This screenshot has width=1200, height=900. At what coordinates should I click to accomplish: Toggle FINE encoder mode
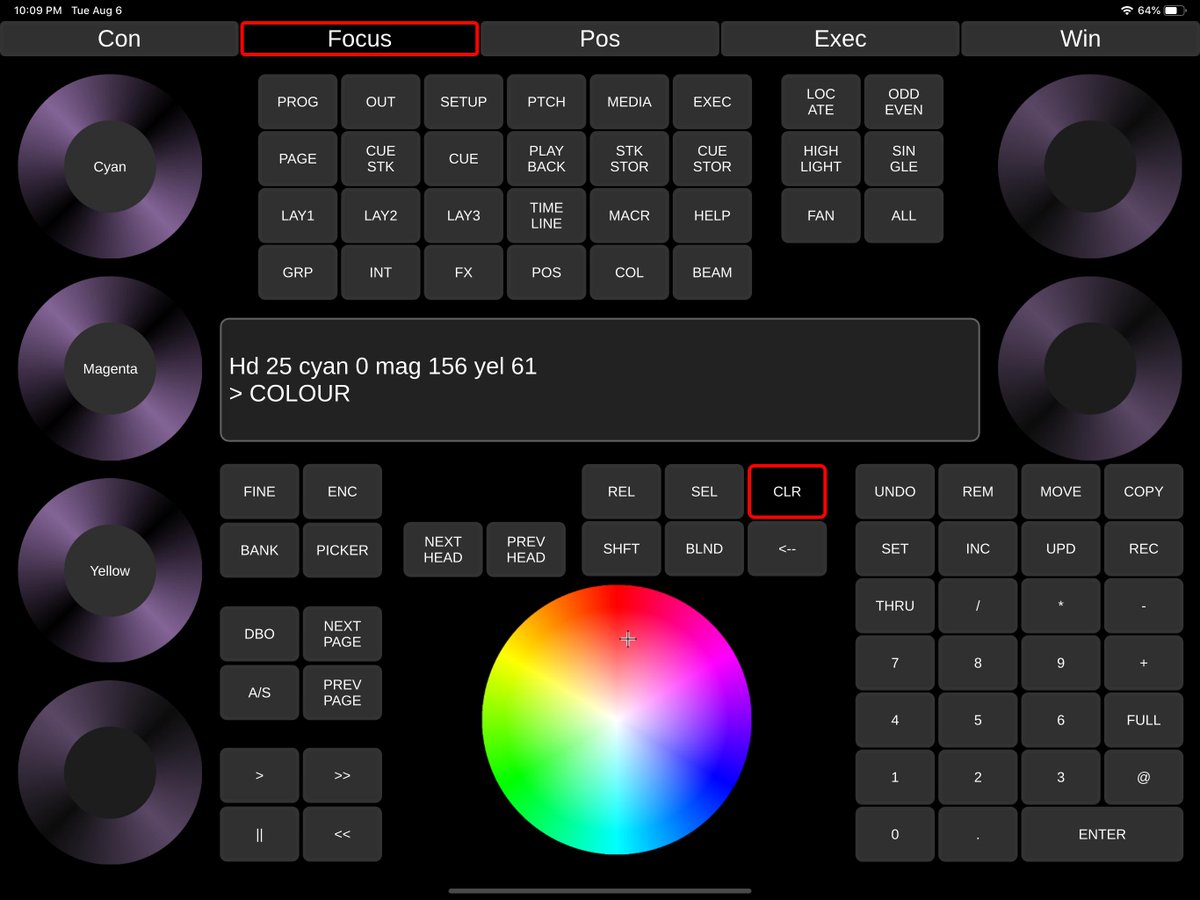coord(260,492)
